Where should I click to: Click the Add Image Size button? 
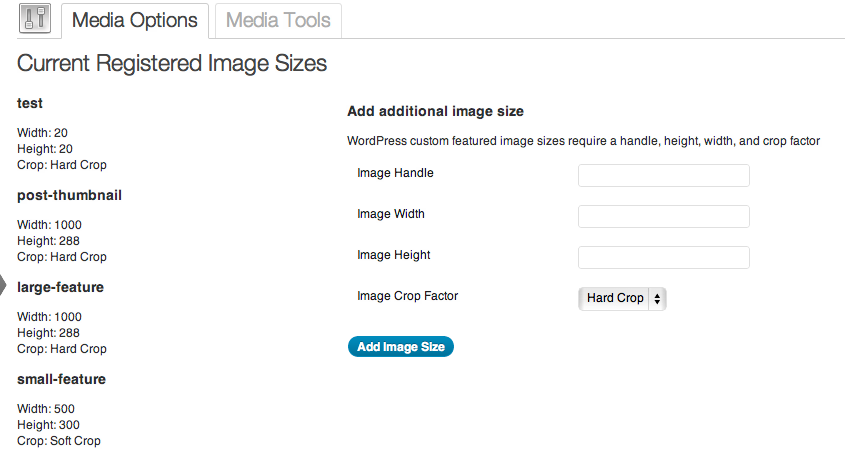(x=401, y=346)
